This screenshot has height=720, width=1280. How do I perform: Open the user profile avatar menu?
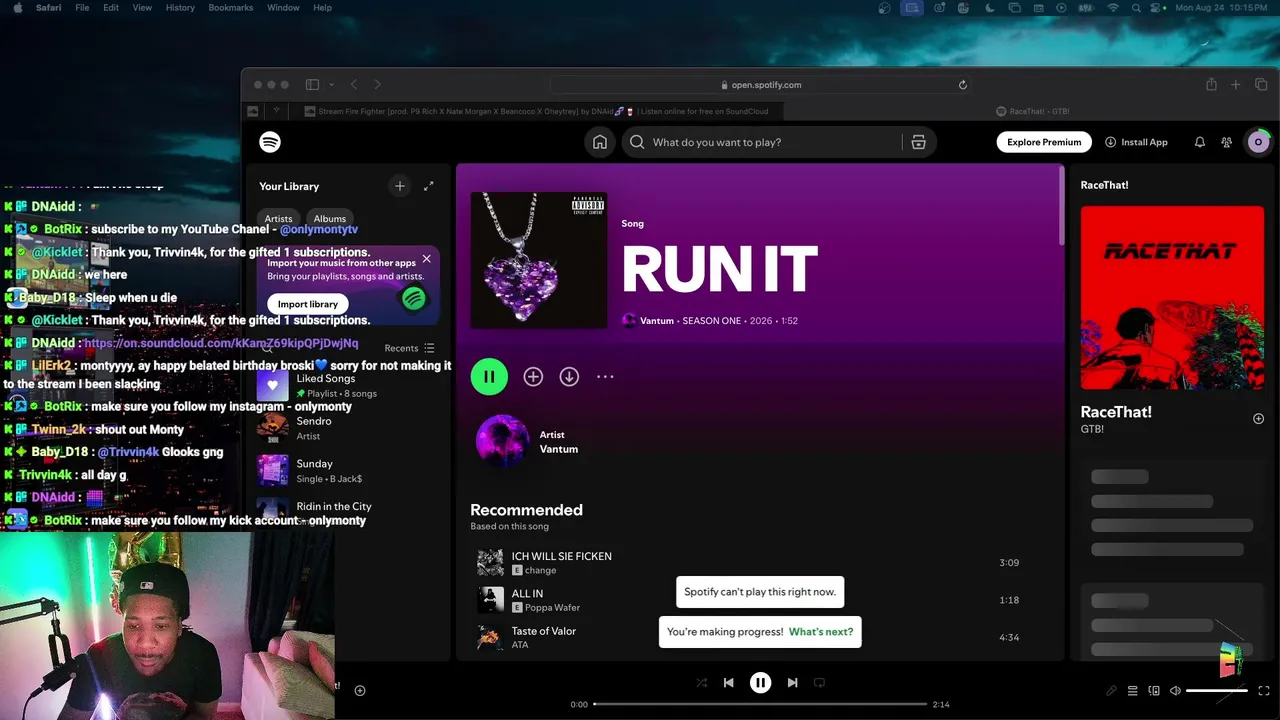tap(1258, 142)
